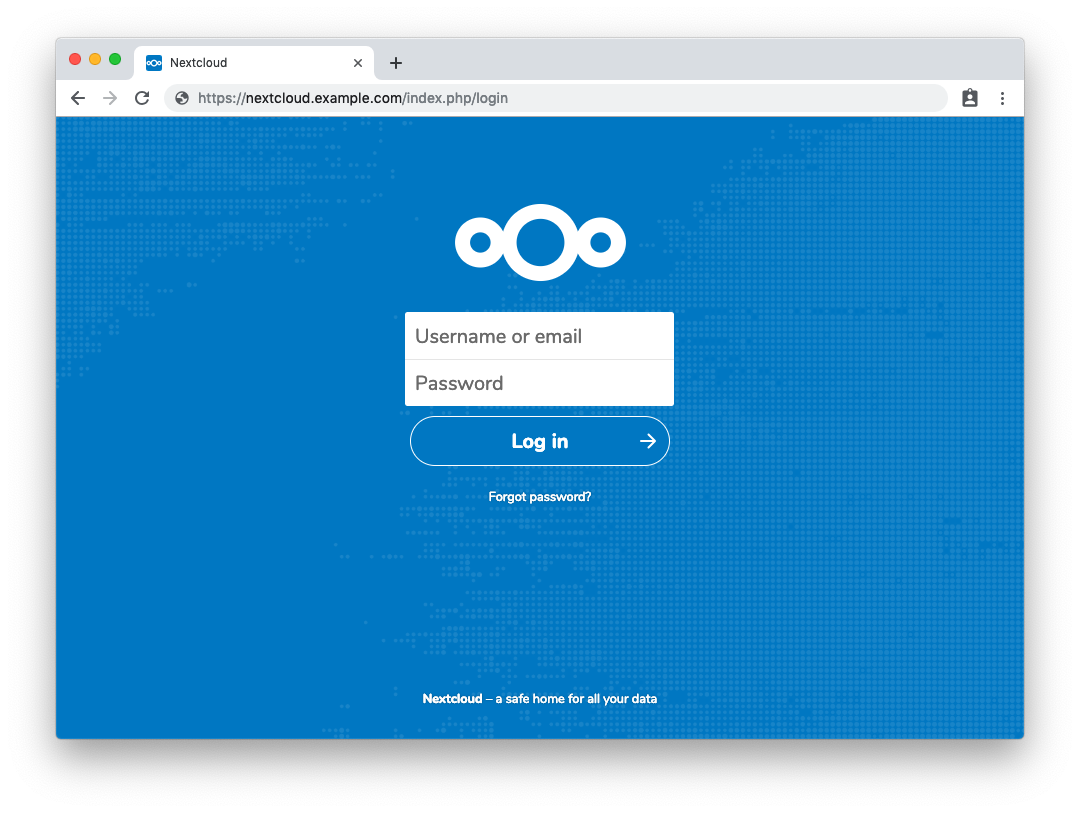The width and height of the screenshot is (1080, 813).
Task: Open the browser profile badge icon
Action: [x=970, y=99]
